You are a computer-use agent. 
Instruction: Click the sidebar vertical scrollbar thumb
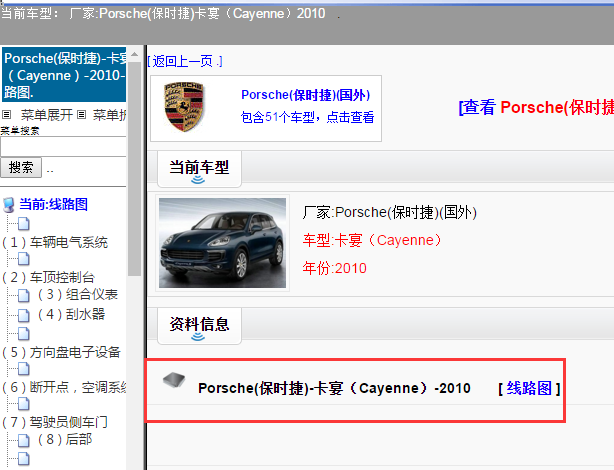134,168
